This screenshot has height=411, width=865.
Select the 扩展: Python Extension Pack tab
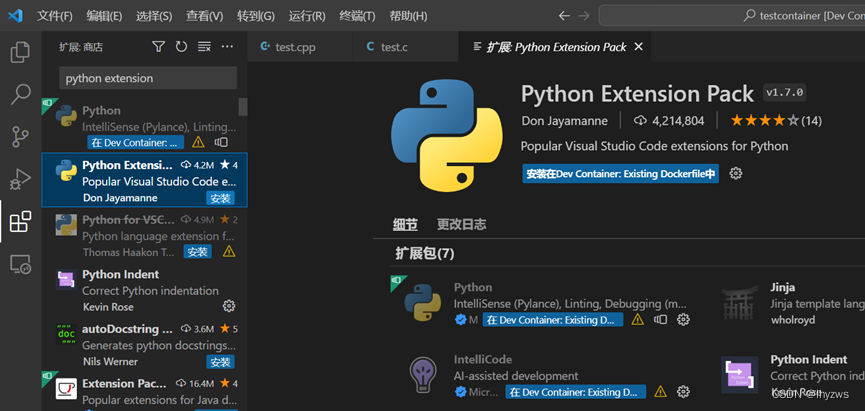554,47
